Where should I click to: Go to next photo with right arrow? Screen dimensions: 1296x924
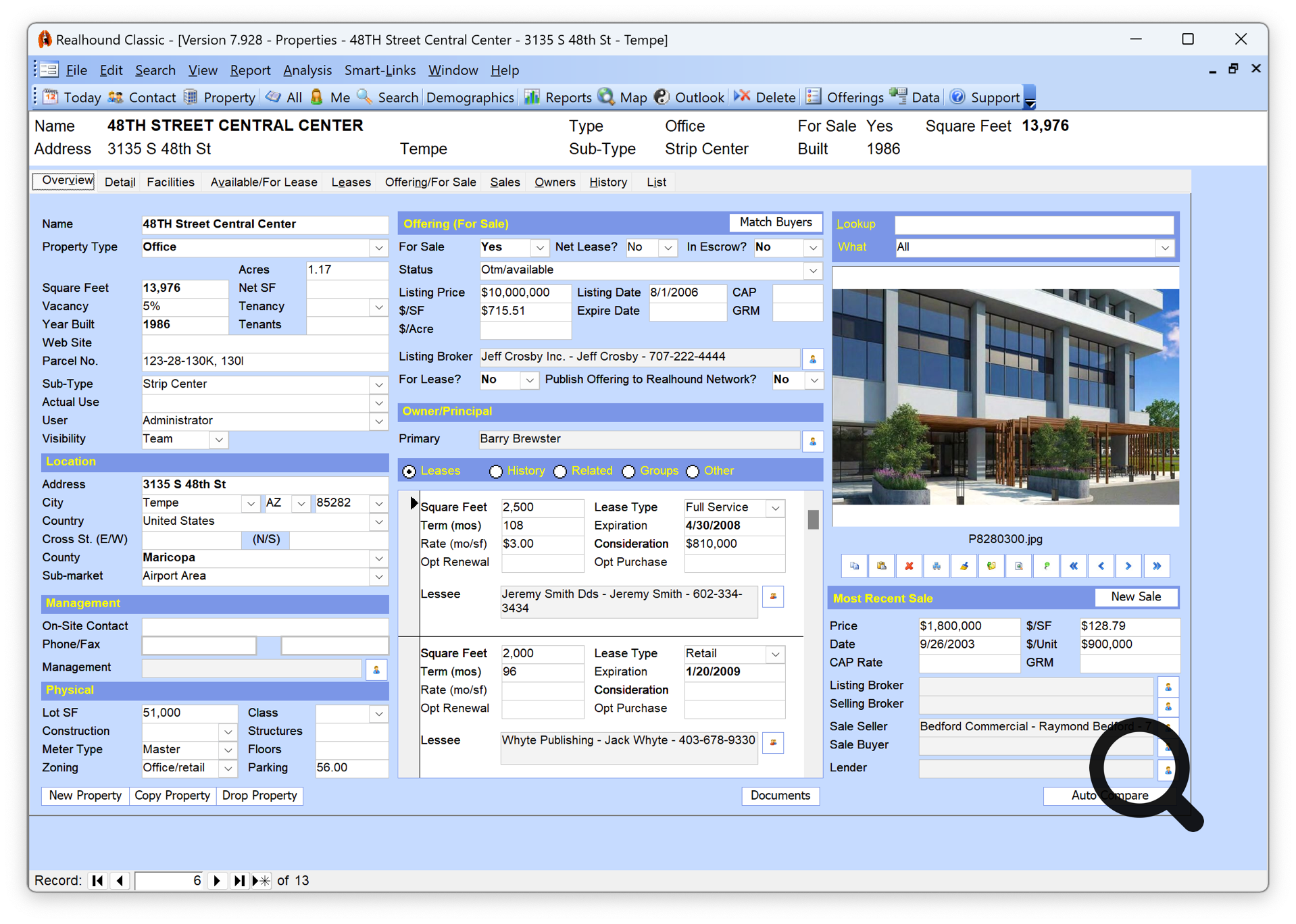[x=1128, y=566]
